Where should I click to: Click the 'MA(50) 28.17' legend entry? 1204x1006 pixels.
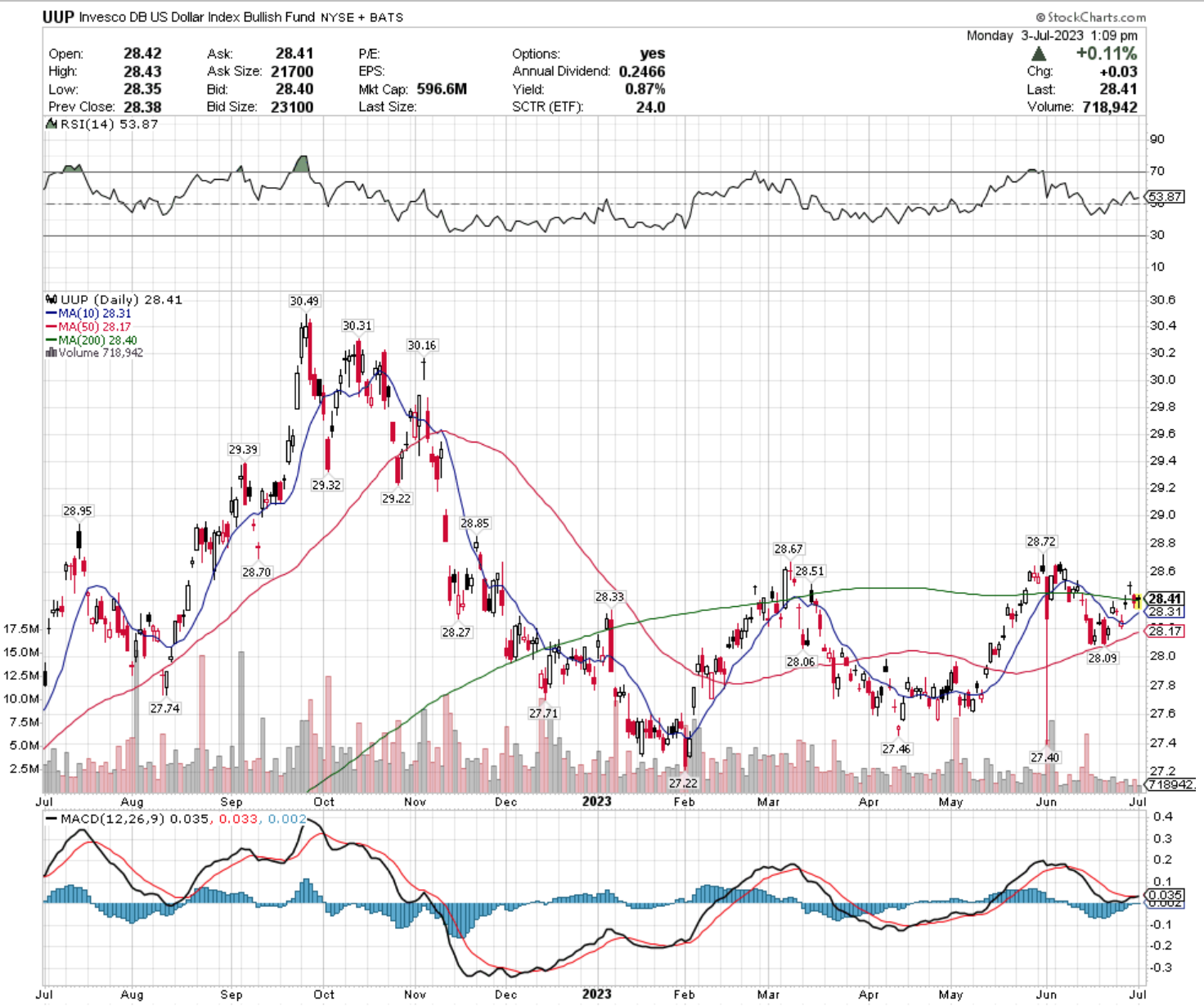coord(94,327)
